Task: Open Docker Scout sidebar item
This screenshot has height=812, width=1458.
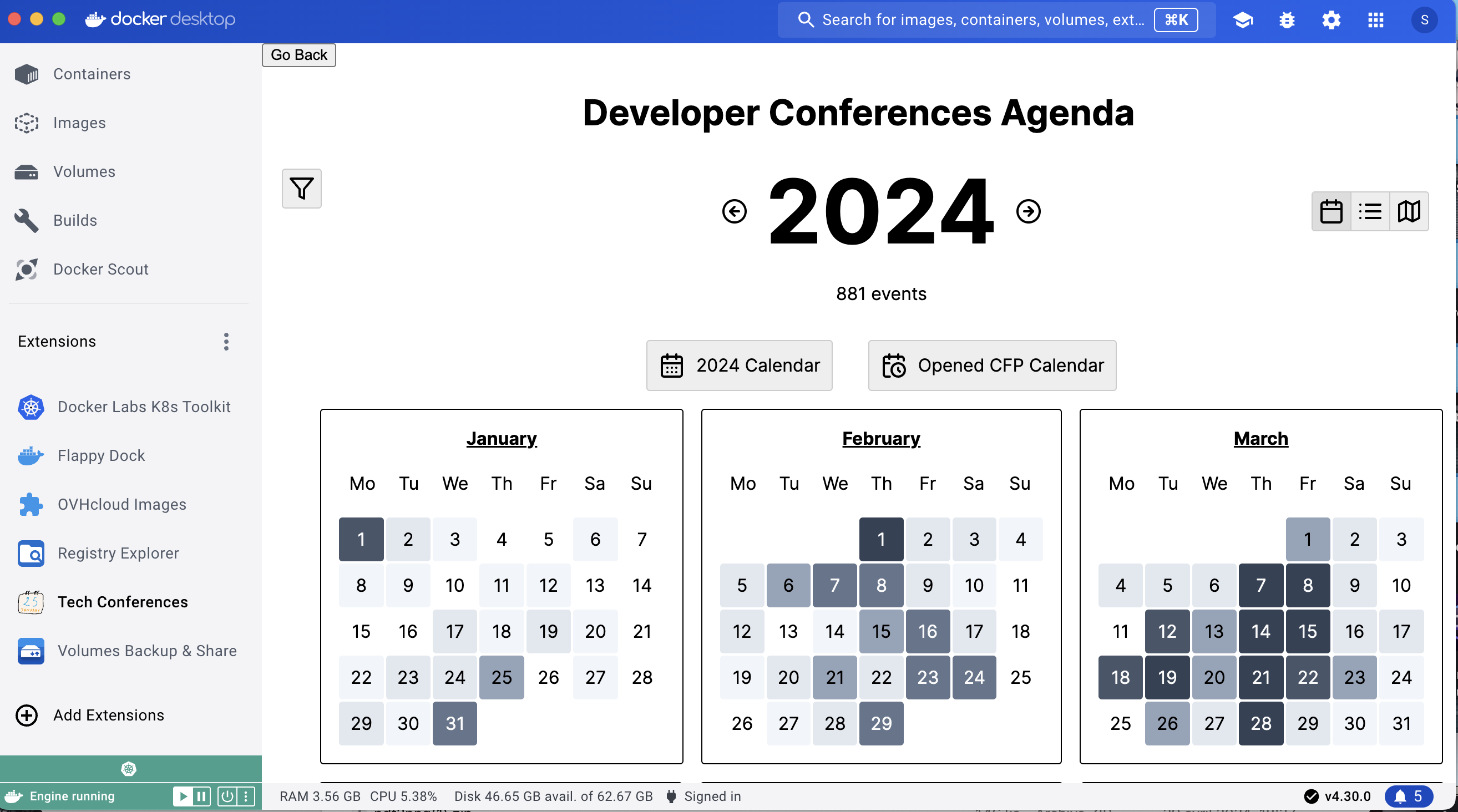Action: (100, 269)
